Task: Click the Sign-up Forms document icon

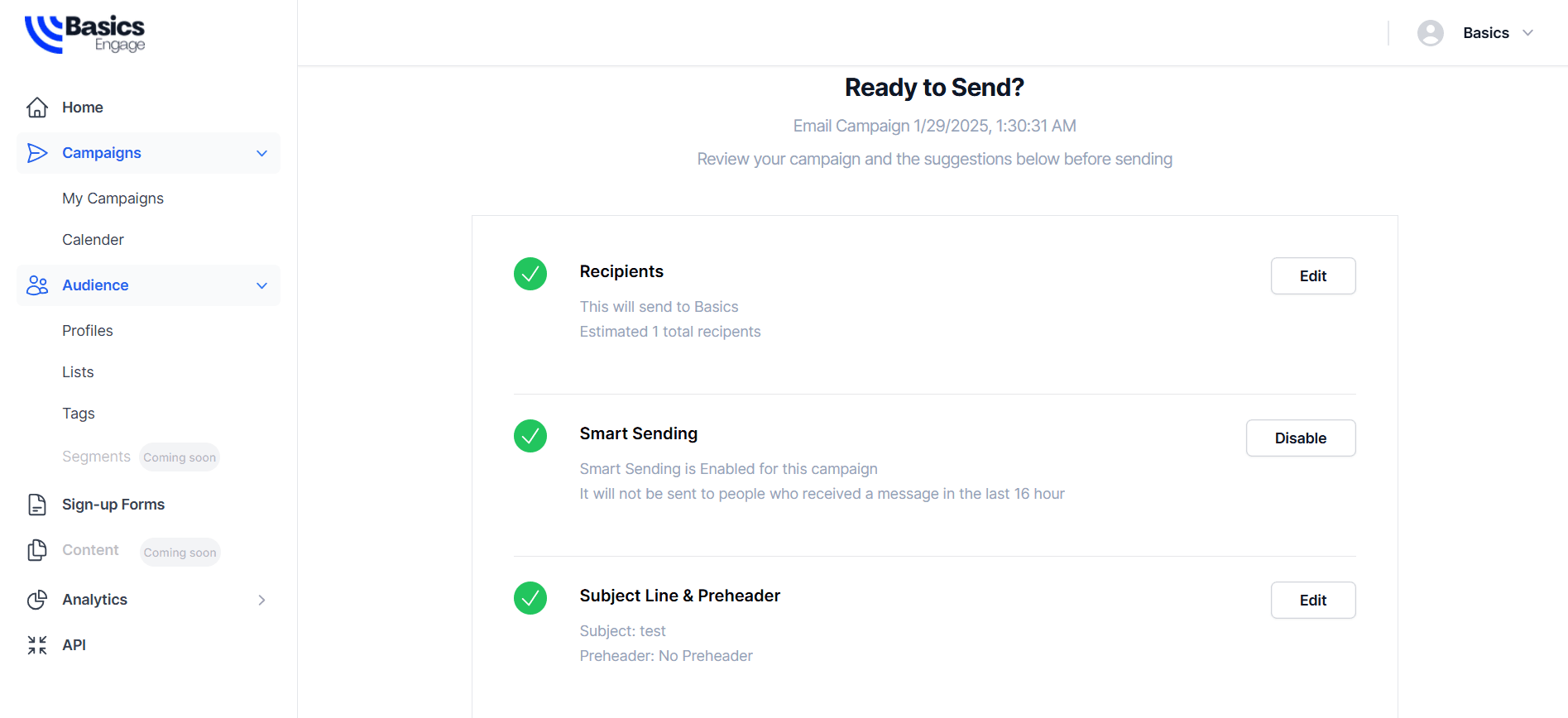Action: click(37, 505)
